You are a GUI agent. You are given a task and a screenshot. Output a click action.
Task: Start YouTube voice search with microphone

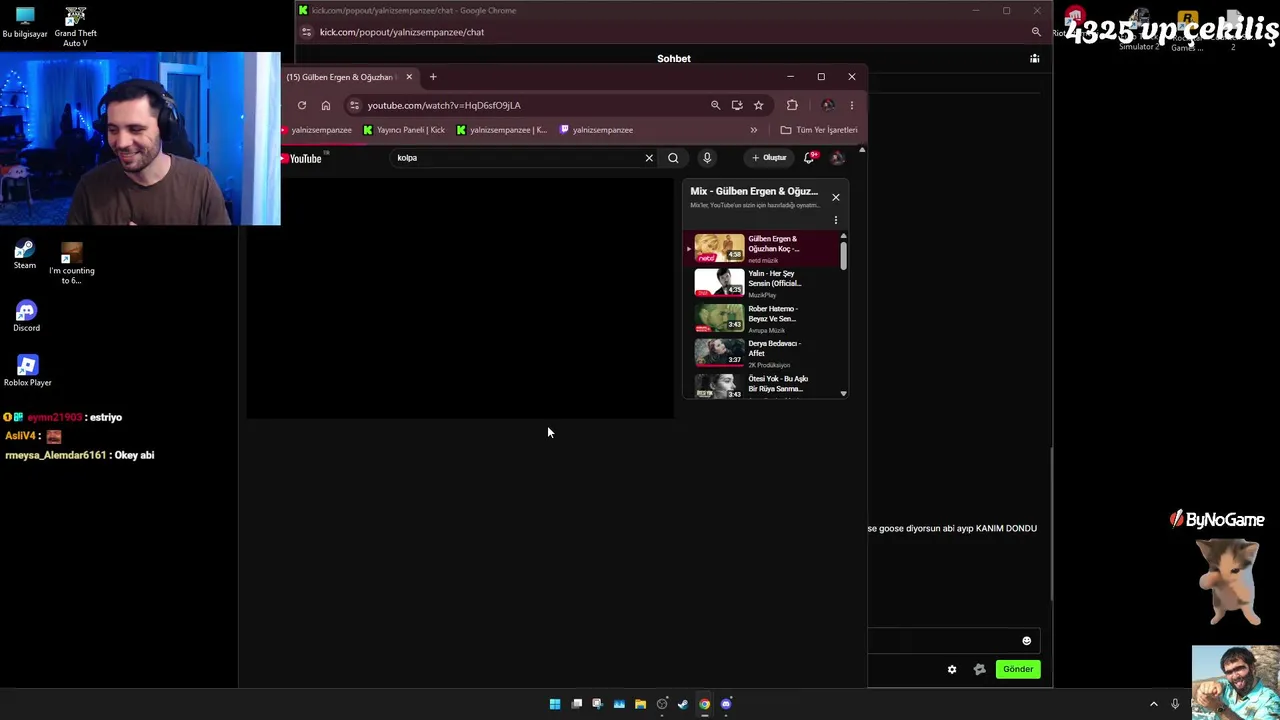[x=707, y=158]
